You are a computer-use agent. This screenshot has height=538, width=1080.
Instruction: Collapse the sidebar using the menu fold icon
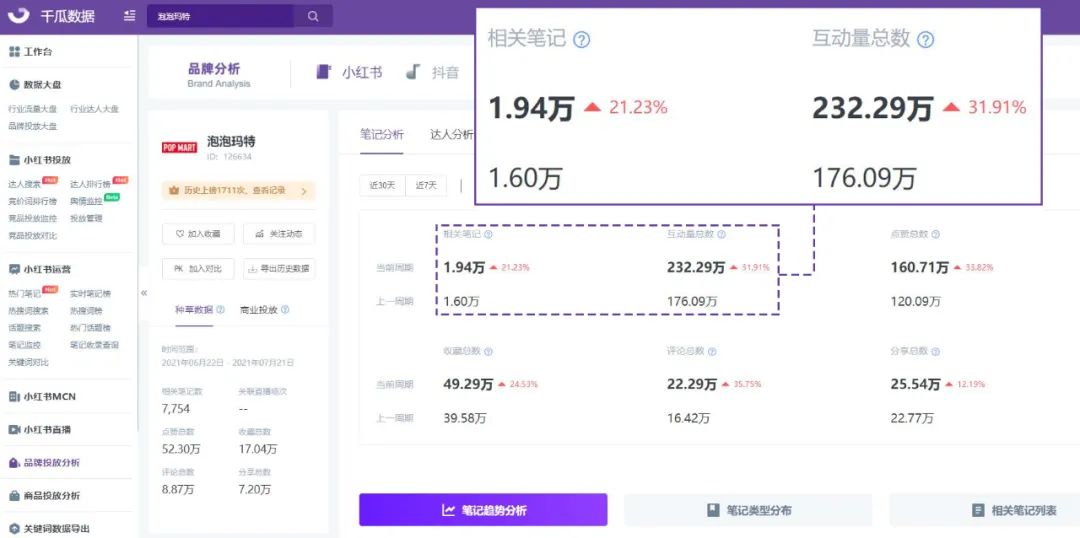(x=130, y=16)
